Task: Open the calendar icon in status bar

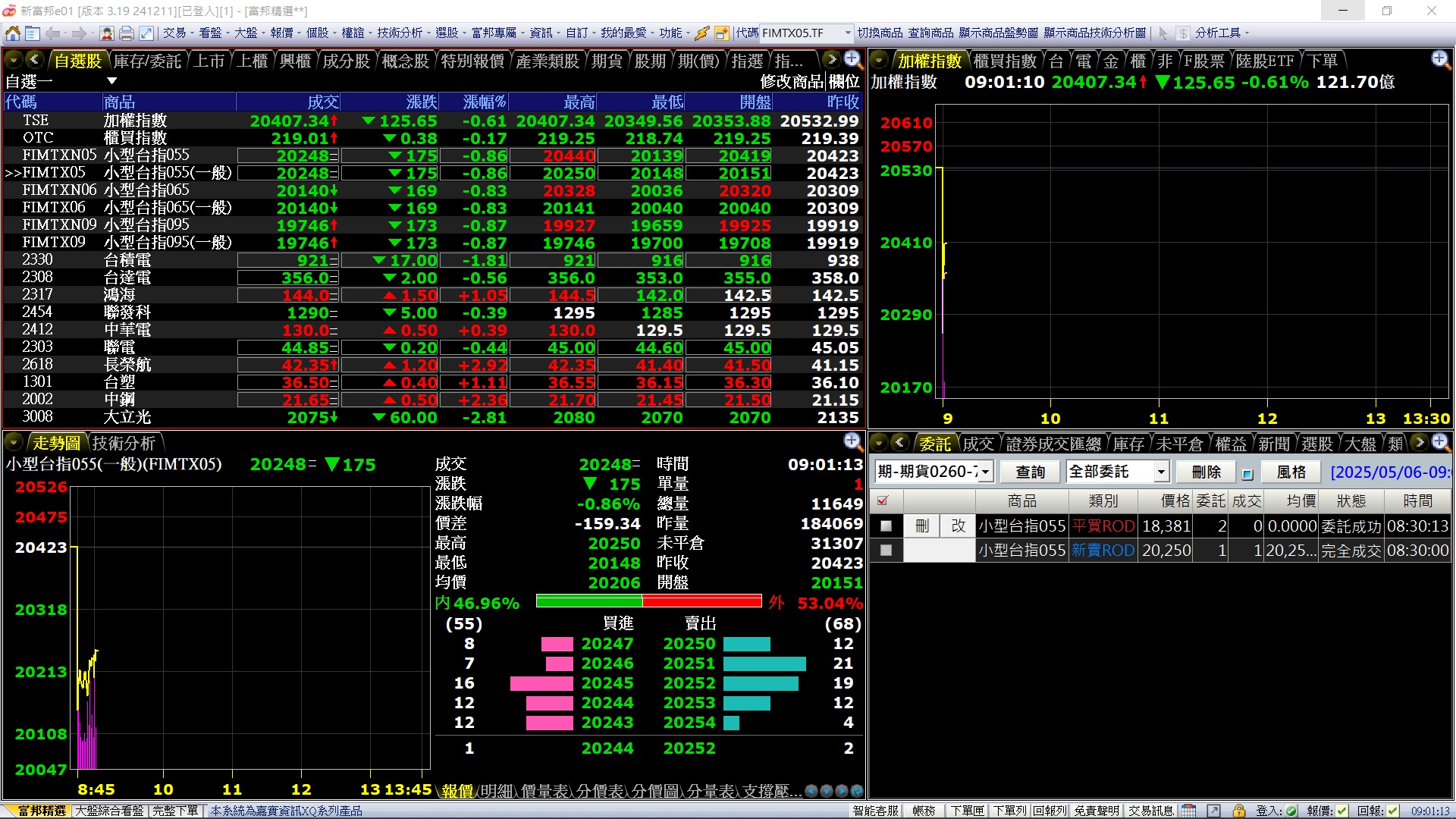Action: tap(1189, 811)
